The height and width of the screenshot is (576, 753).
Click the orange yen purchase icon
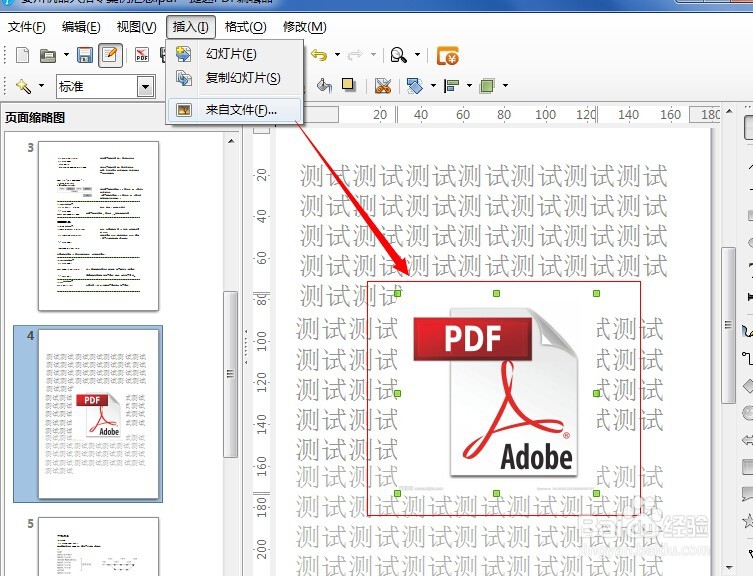pos(448,56)
